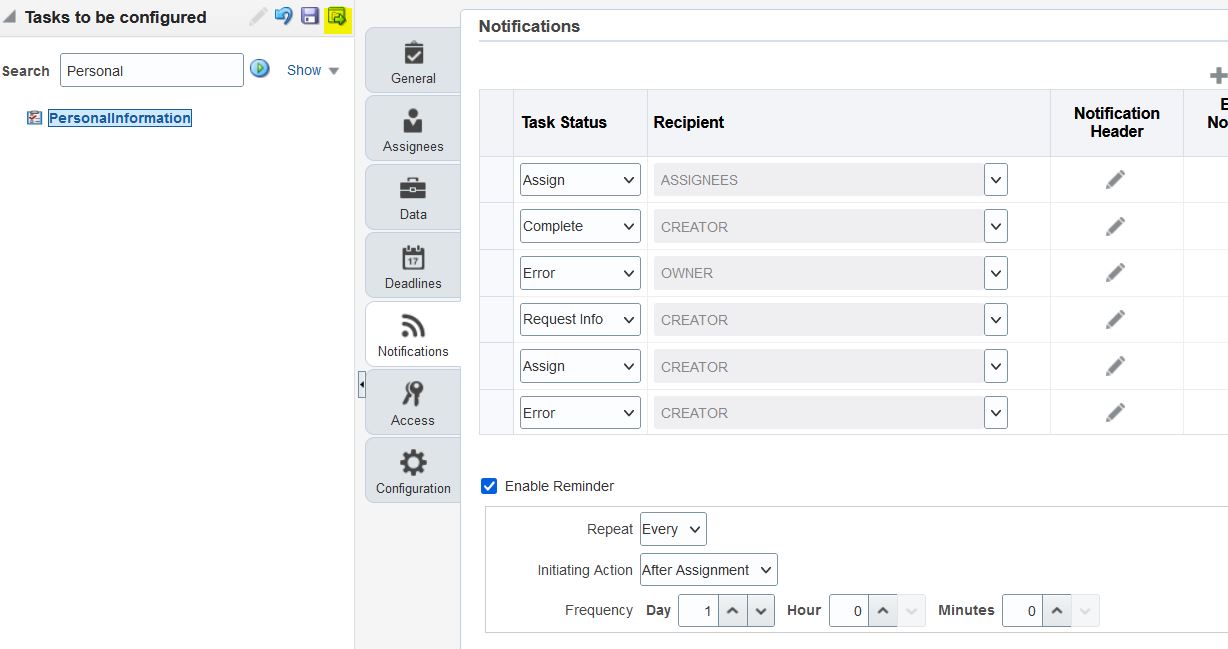Switch to the Data tab
Image resolution: width=1228 pixels, height=649 pixels.
(x=413, y=197)
